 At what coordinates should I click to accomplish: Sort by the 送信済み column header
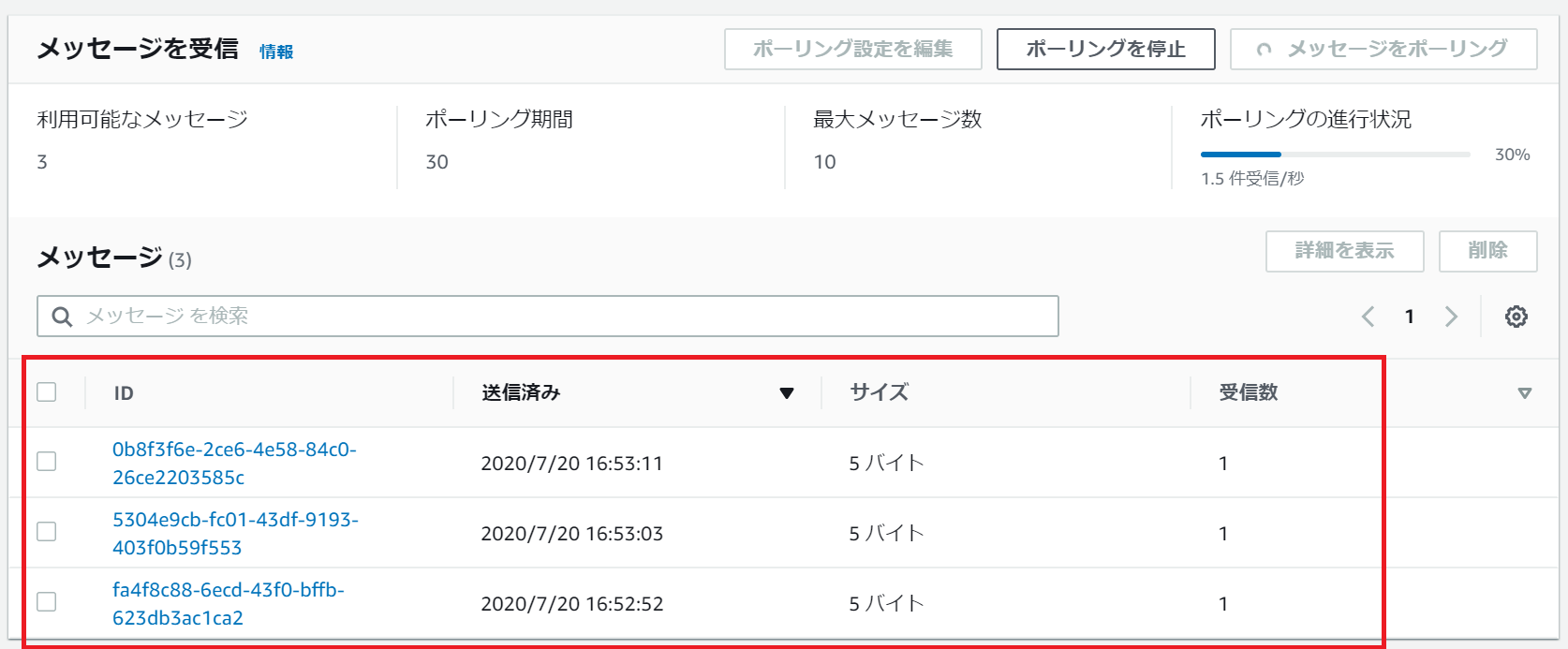coord(521,392)
